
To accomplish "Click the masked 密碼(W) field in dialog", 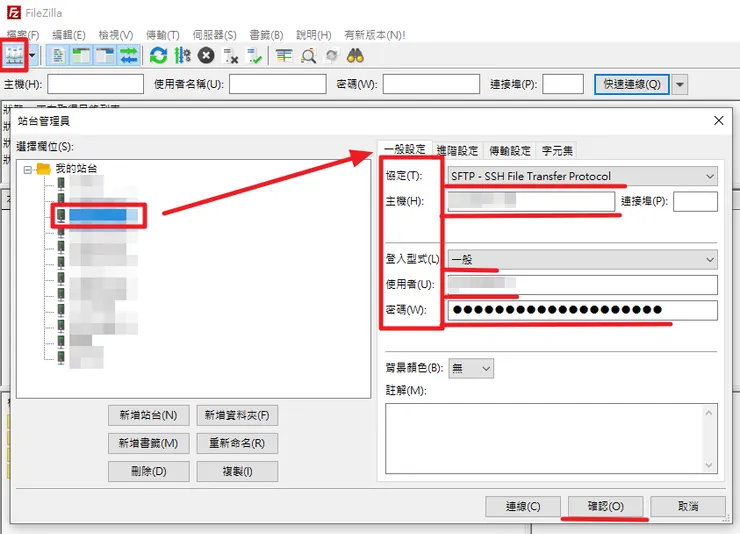I will [x=582, y=310].
